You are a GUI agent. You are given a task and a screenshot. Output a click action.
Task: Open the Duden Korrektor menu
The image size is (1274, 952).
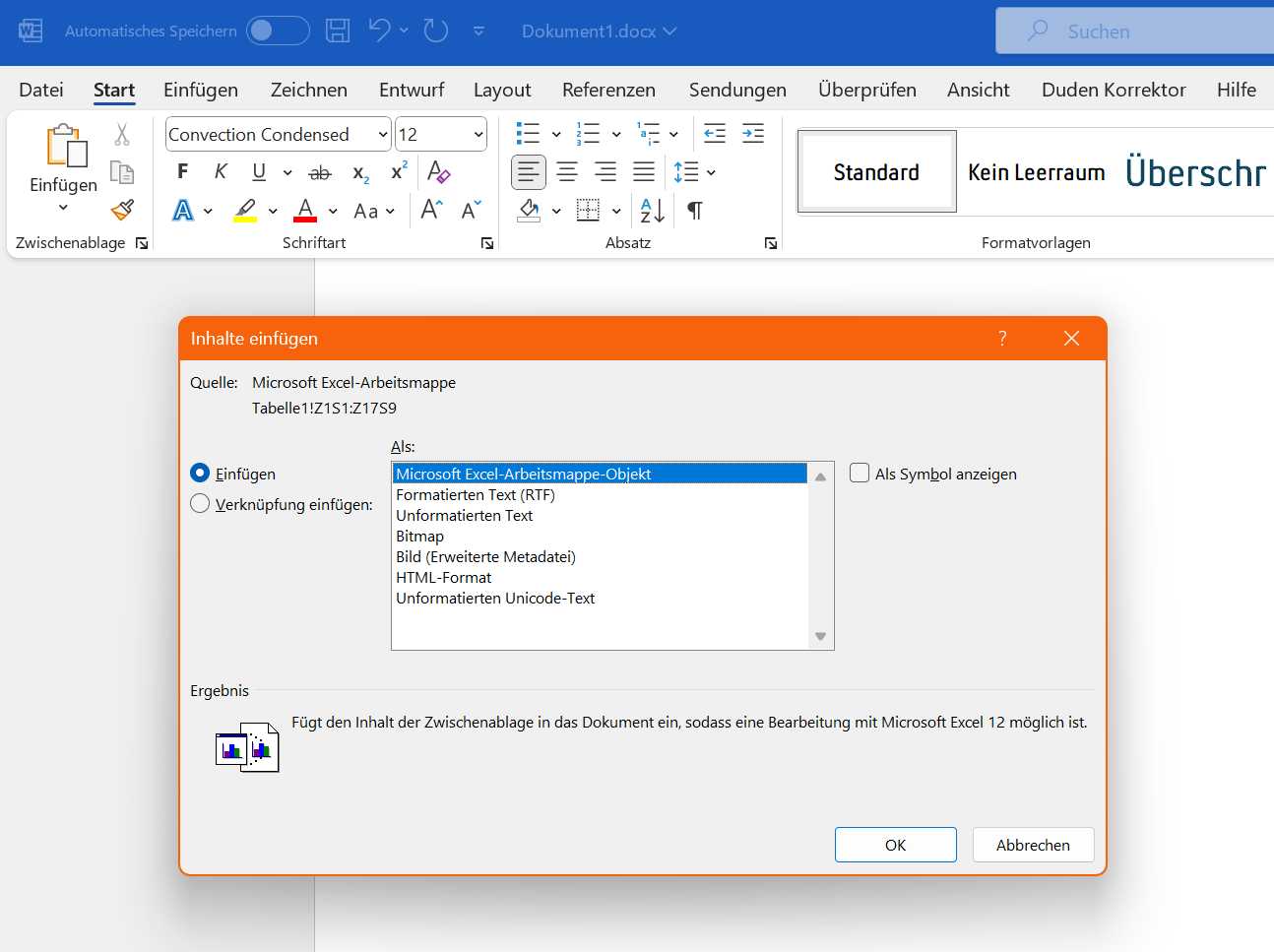[x=1113, y=90]
